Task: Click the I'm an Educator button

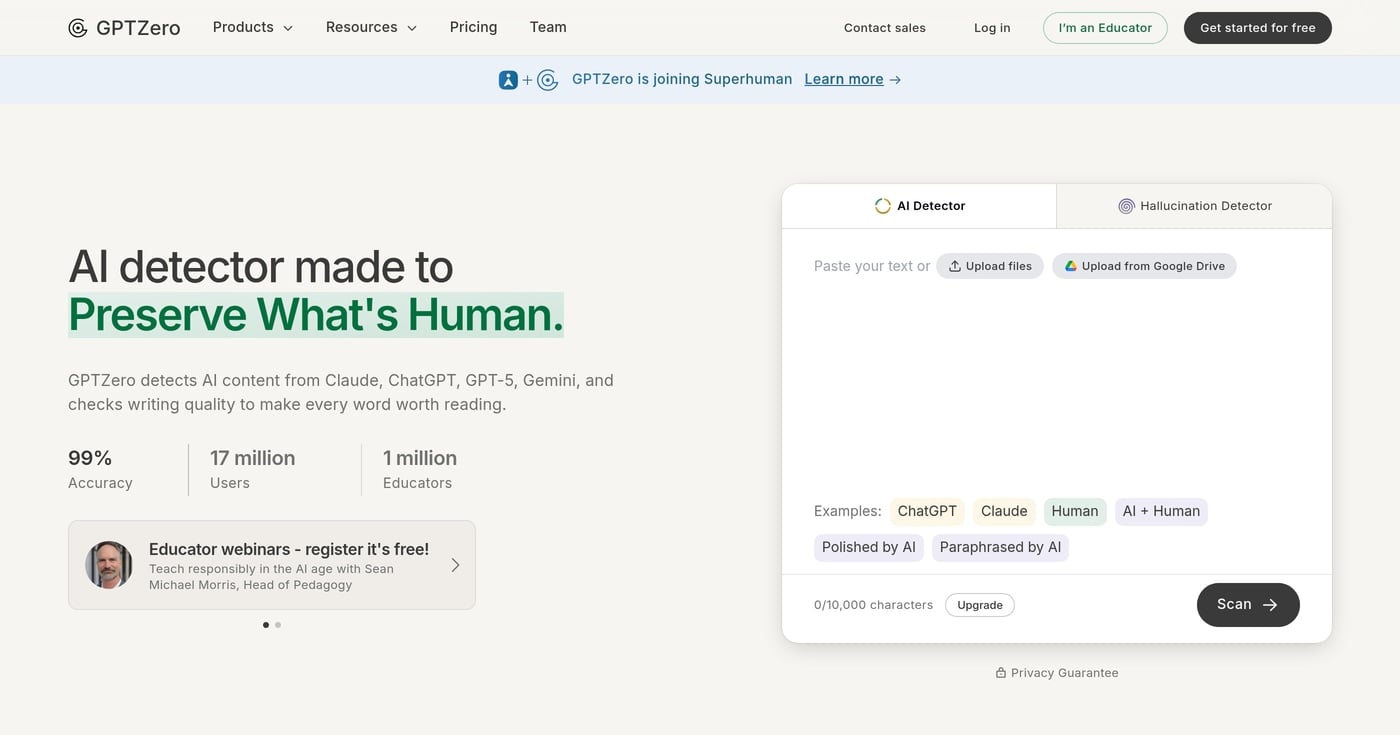Action: (1105, 28)
